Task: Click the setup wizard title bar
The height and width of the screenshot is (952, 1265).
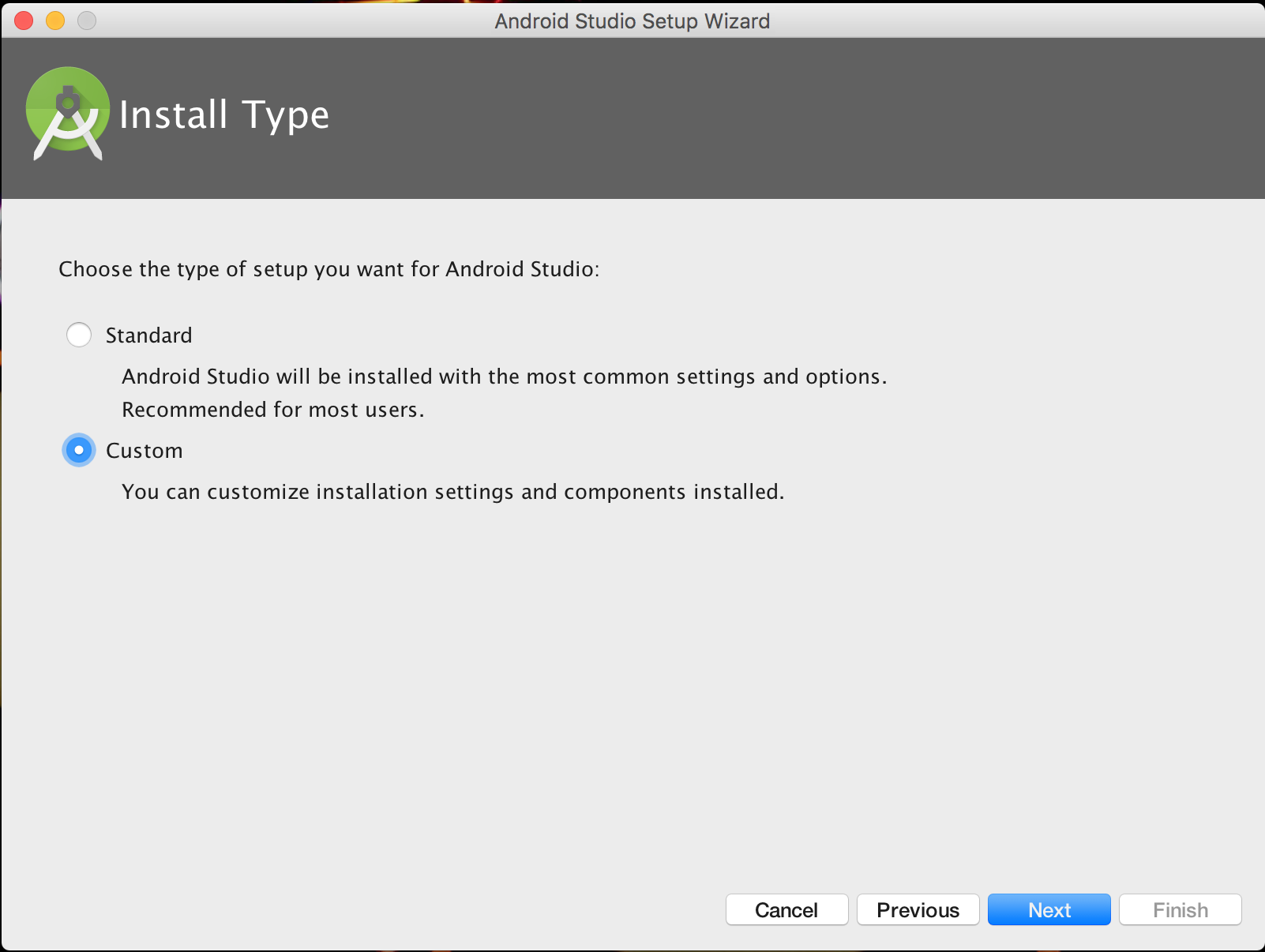Action: click(x=632, y=21)
